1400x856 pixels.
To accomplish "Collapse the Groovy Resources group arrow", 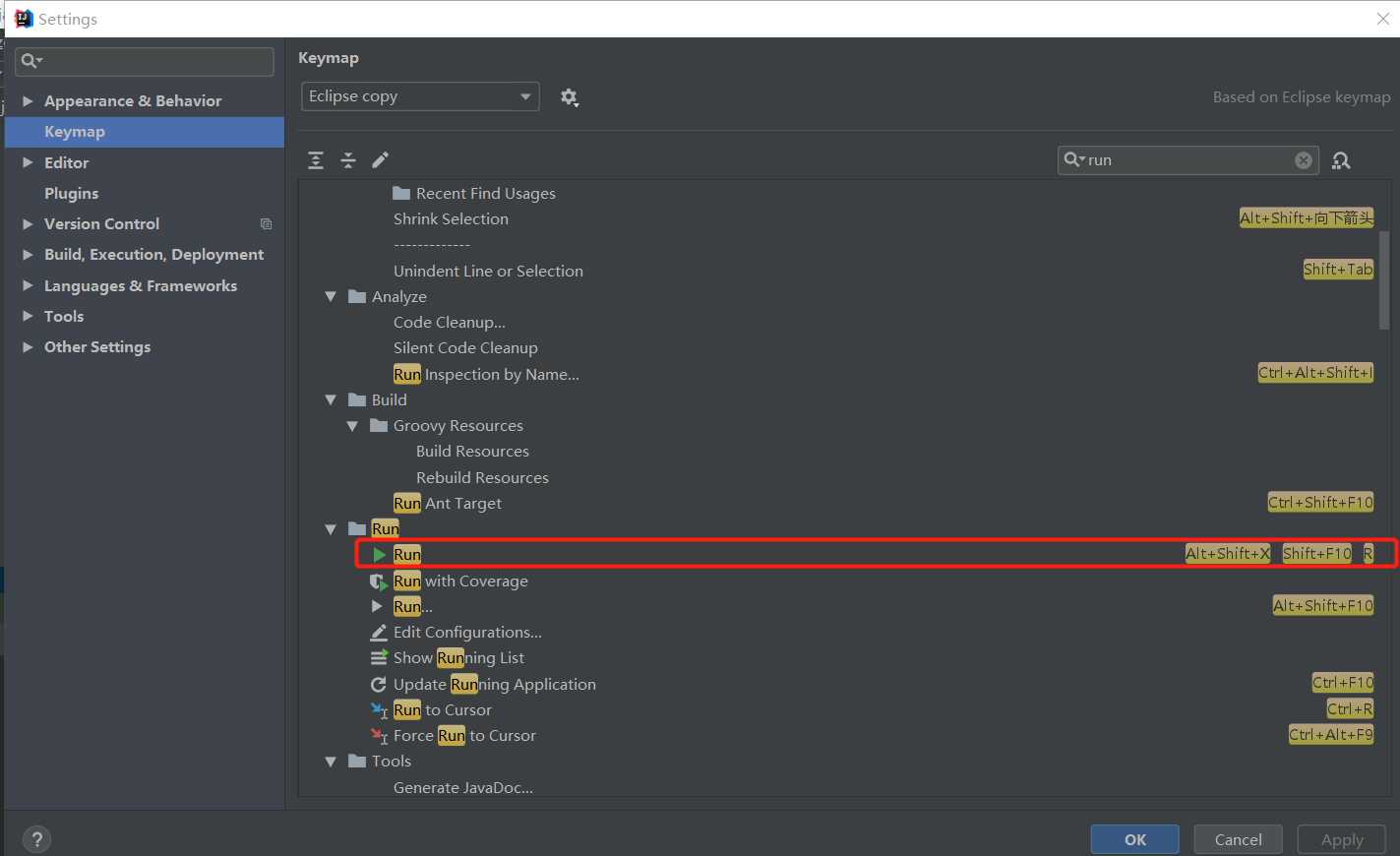I will point(352,426).
